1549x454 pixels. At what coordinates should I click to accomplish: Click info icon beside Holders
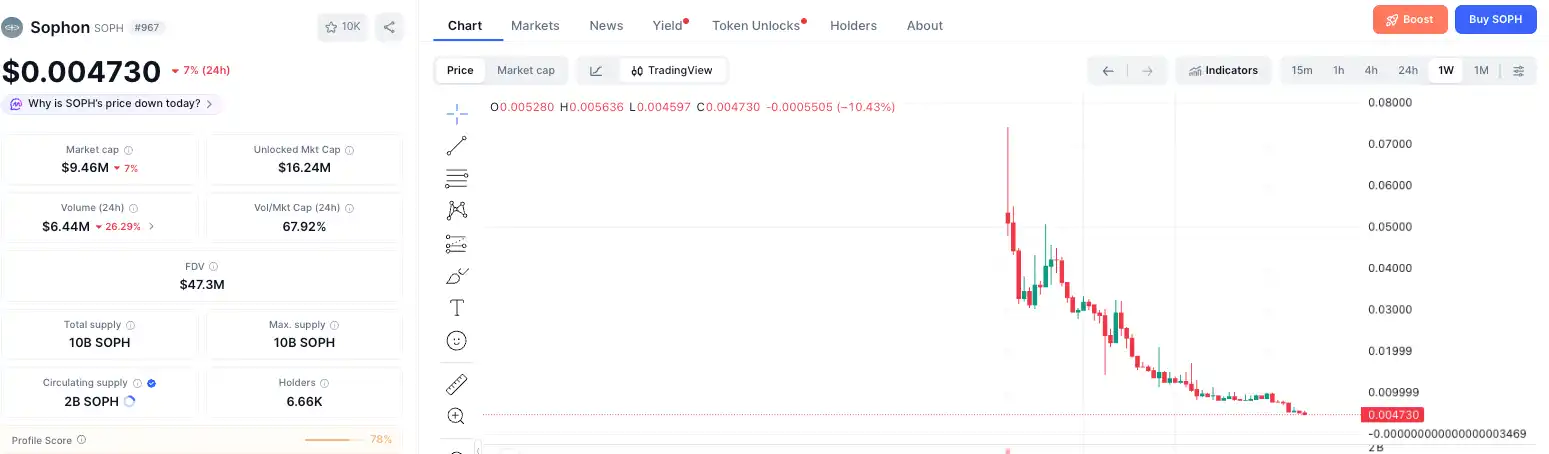click(x=324, y=383)
